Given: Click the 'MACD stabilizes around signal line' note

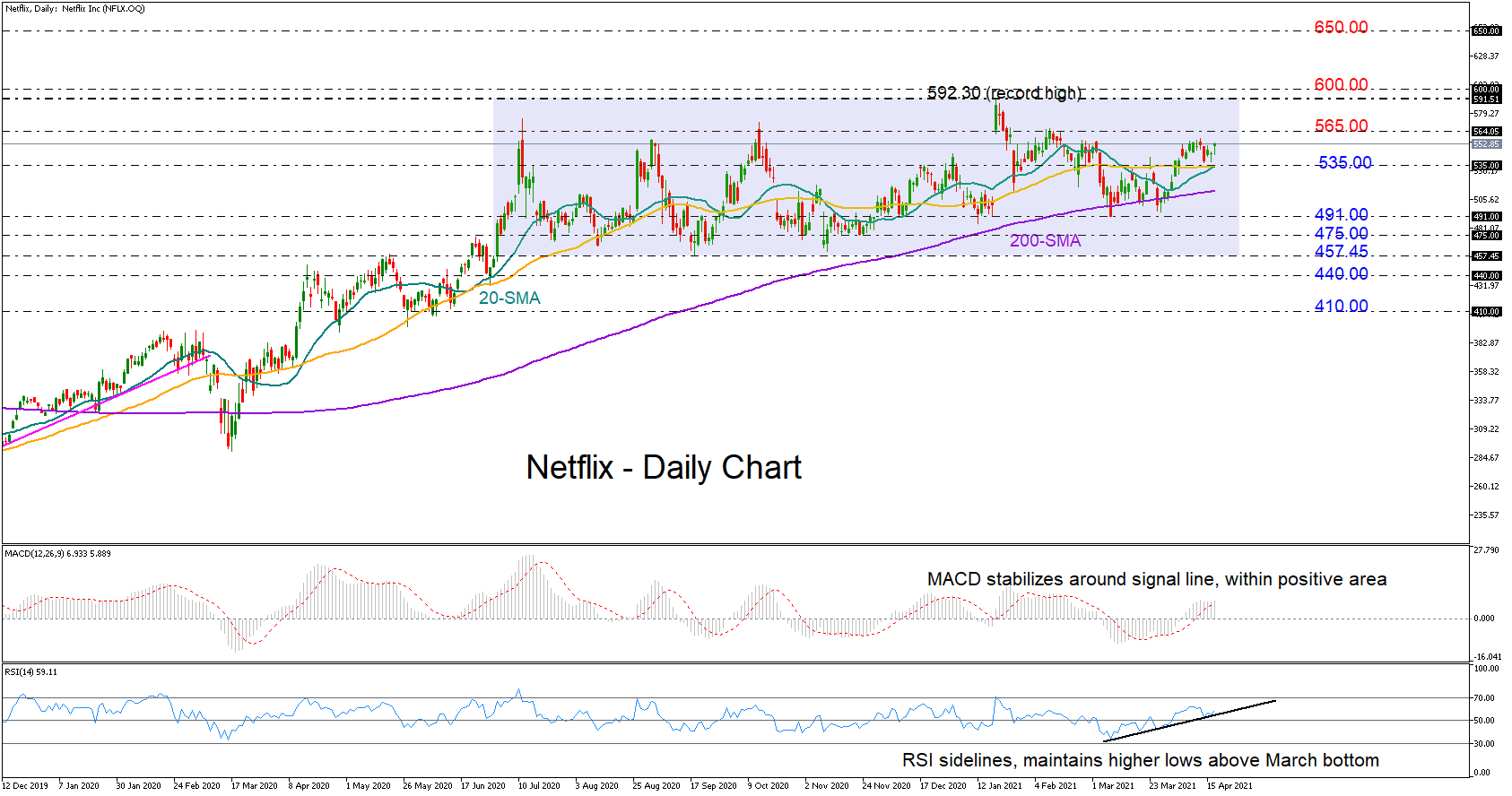Looking at the screenshot, I should (1157, 579).
